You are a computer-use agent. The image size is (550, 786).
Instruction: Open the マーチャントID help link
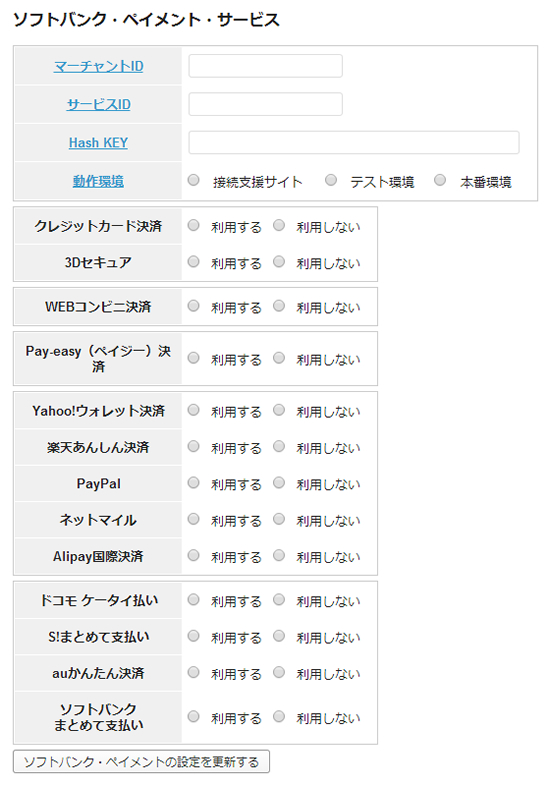pos(98,66)
